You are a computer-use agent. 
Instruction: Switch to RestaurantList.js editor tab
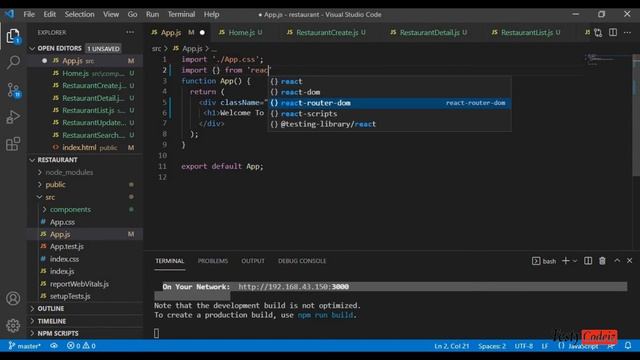click(527, 32)
